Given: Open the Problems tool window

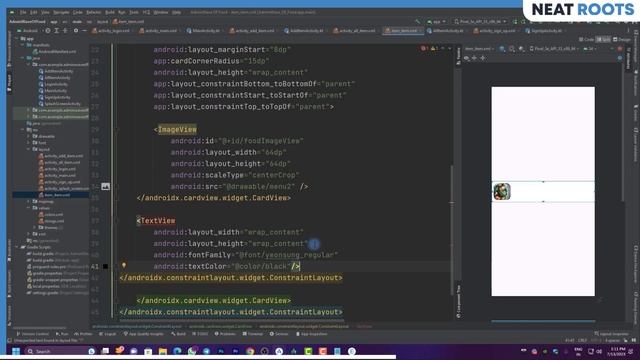Looking at the screenshot, I should click(x=225, y=334).
